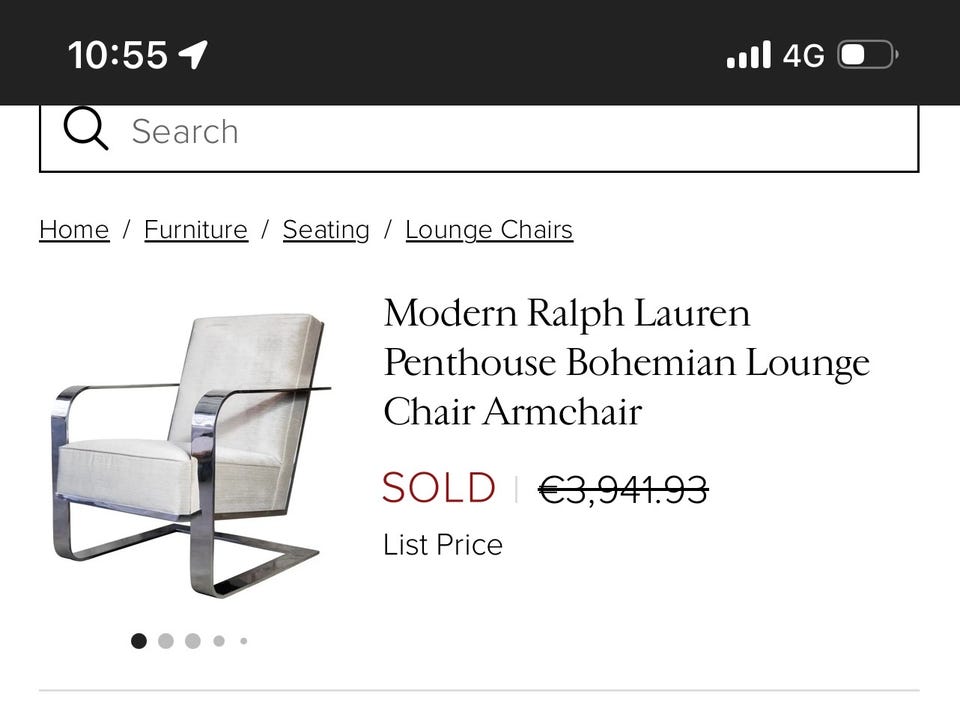This screenshot has height=723, width=960.
Task: Tap the 10:55 clock in status bar
Action: pyautogui.click(x=117, y=54)
